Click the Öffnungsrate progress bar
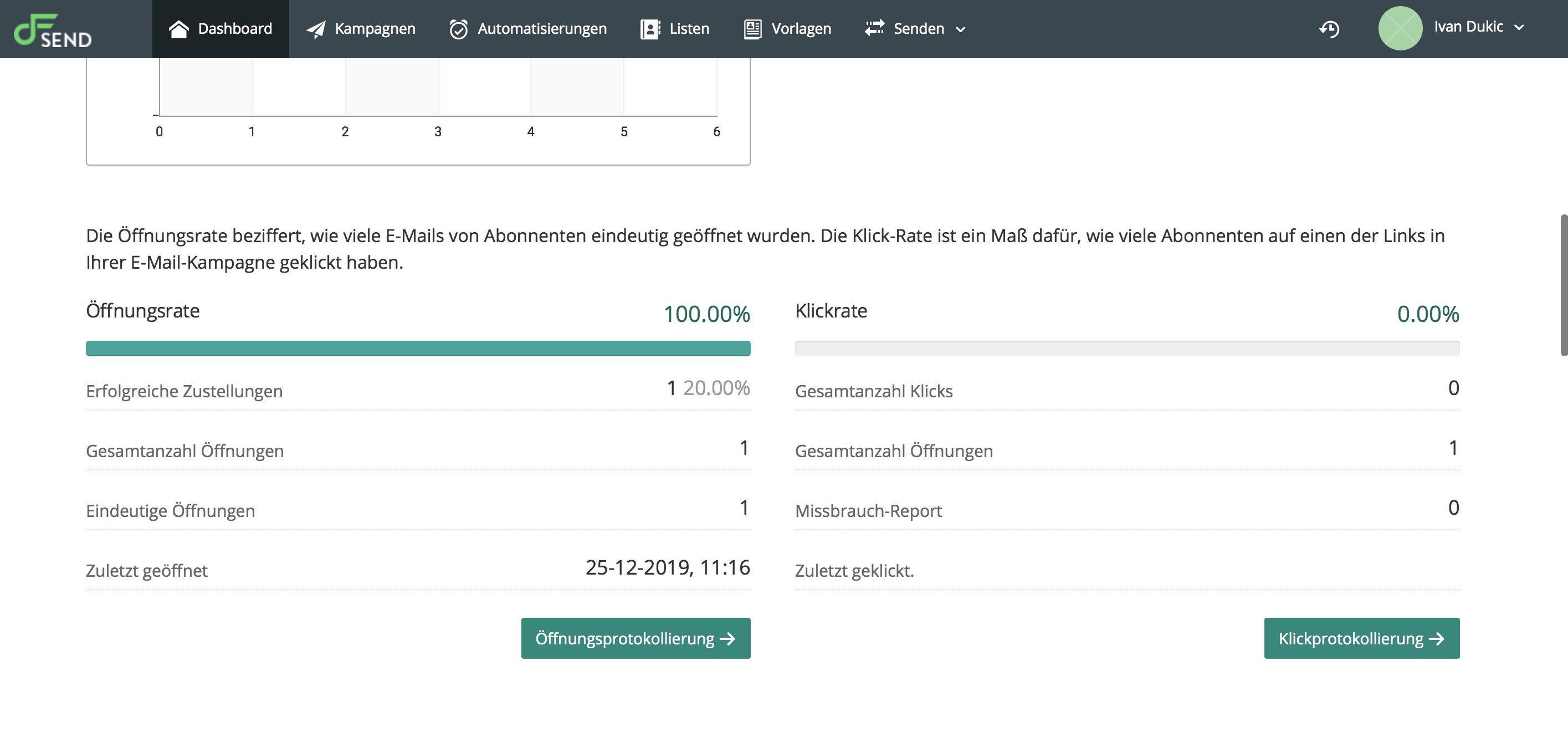The width and height of the screenshot is (1568, 748). point(418,348)
